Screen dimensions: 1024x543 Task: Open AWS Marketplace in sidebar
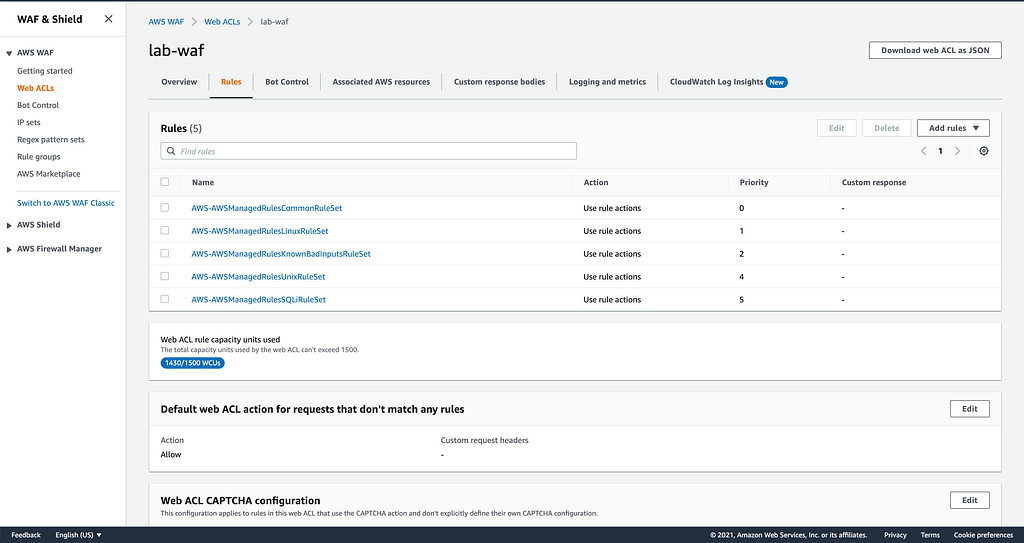[48, 174]
